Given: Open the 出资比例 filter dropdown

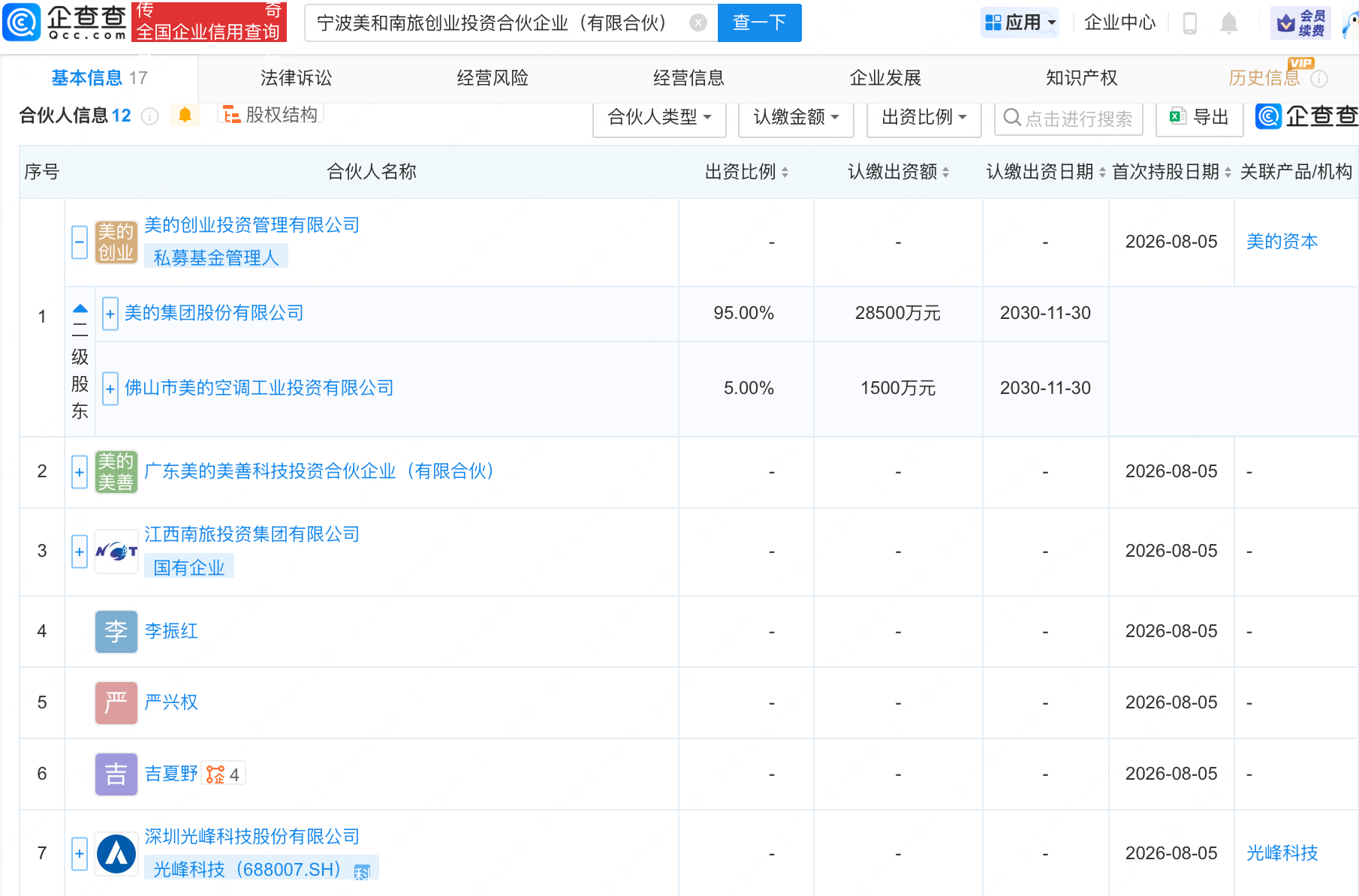Looking at the screenshot, I should tap(924, 117).
